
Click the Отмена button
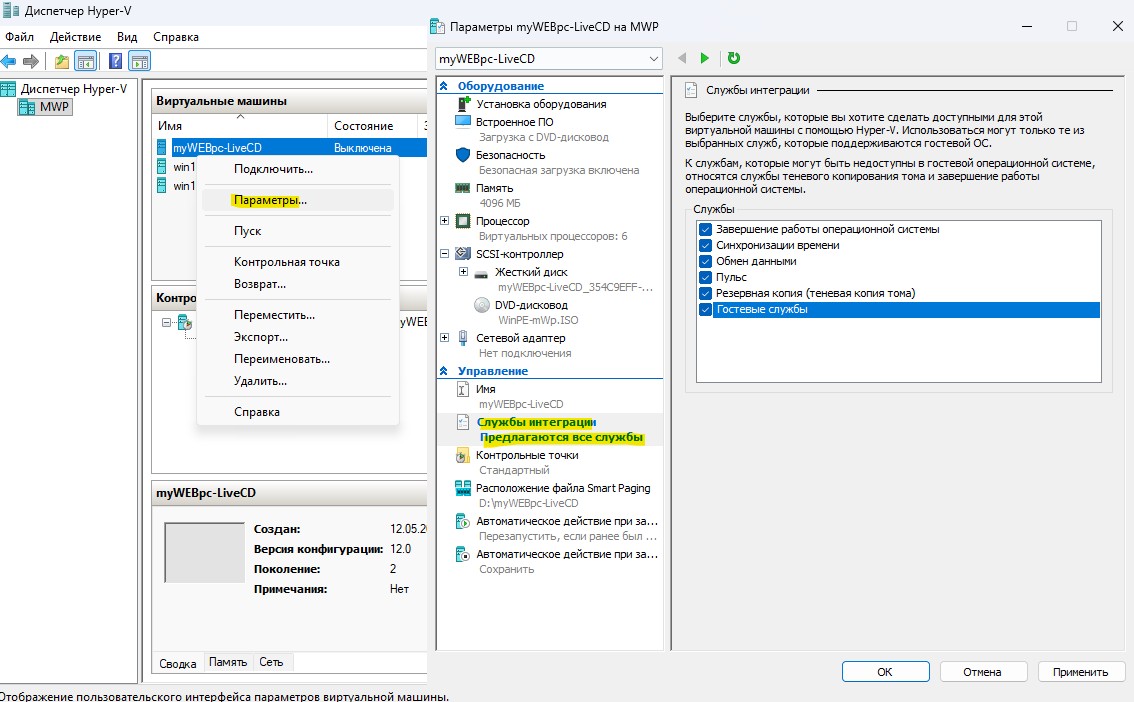tap(983, 671)
